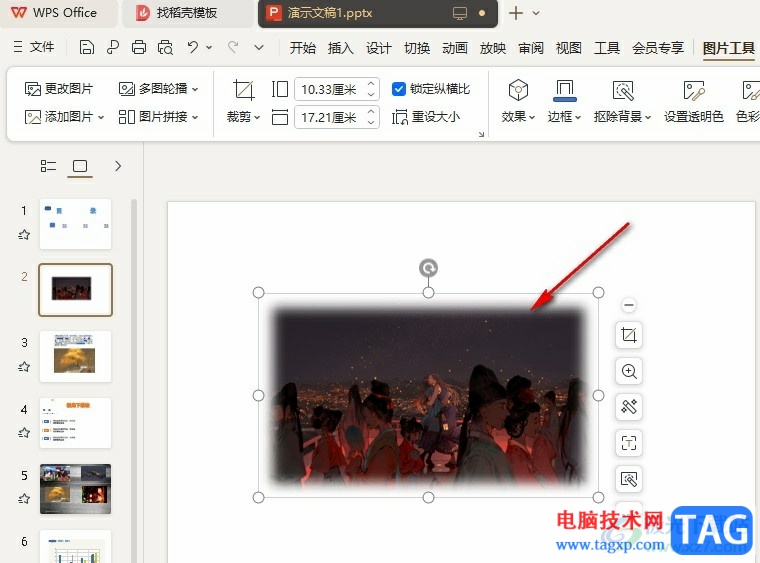This screenshot has height=563, width=760.
Task: Undo the last action
Action: pyautogui.click(x=192, y=47)
